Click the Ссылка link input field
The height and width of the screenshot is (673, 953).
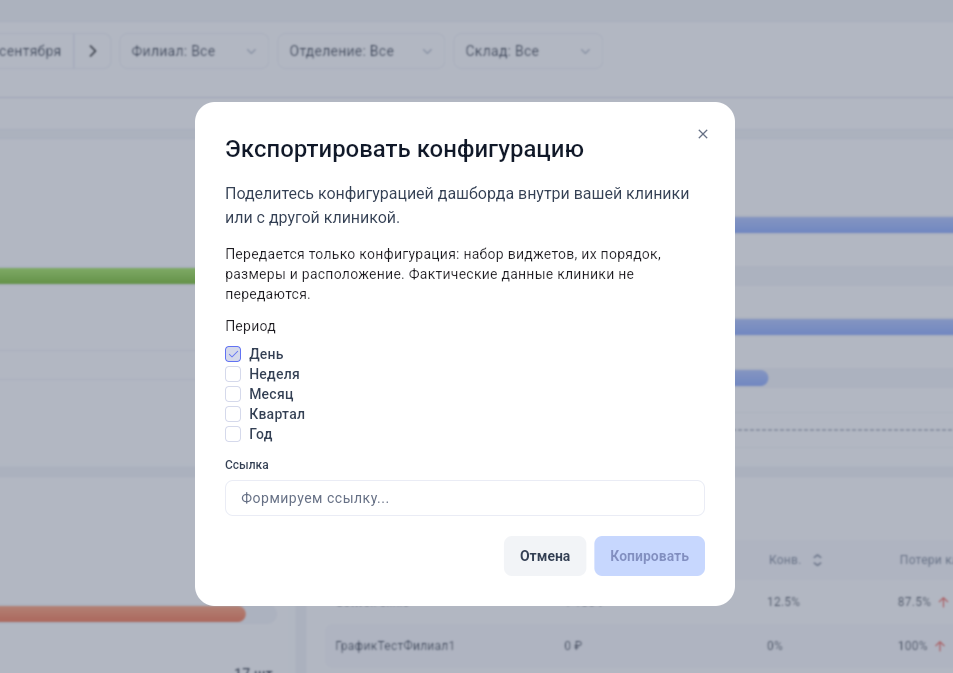pos(464,498)
